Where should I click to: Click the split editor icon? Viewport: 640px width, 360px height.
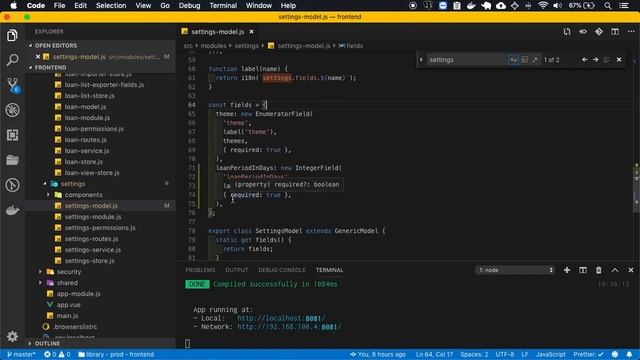coord(615,31)
